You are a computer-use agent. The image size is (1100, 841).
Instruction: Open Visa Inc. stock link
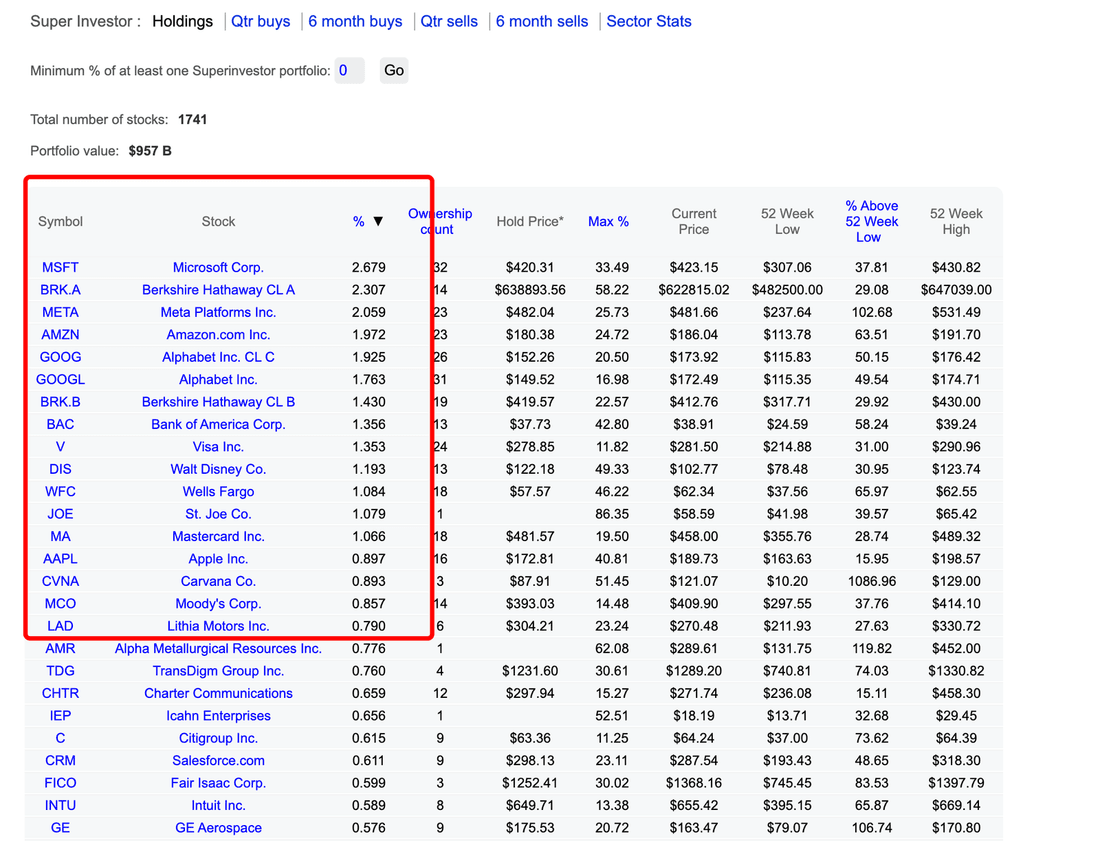click(x=218, y=447)
